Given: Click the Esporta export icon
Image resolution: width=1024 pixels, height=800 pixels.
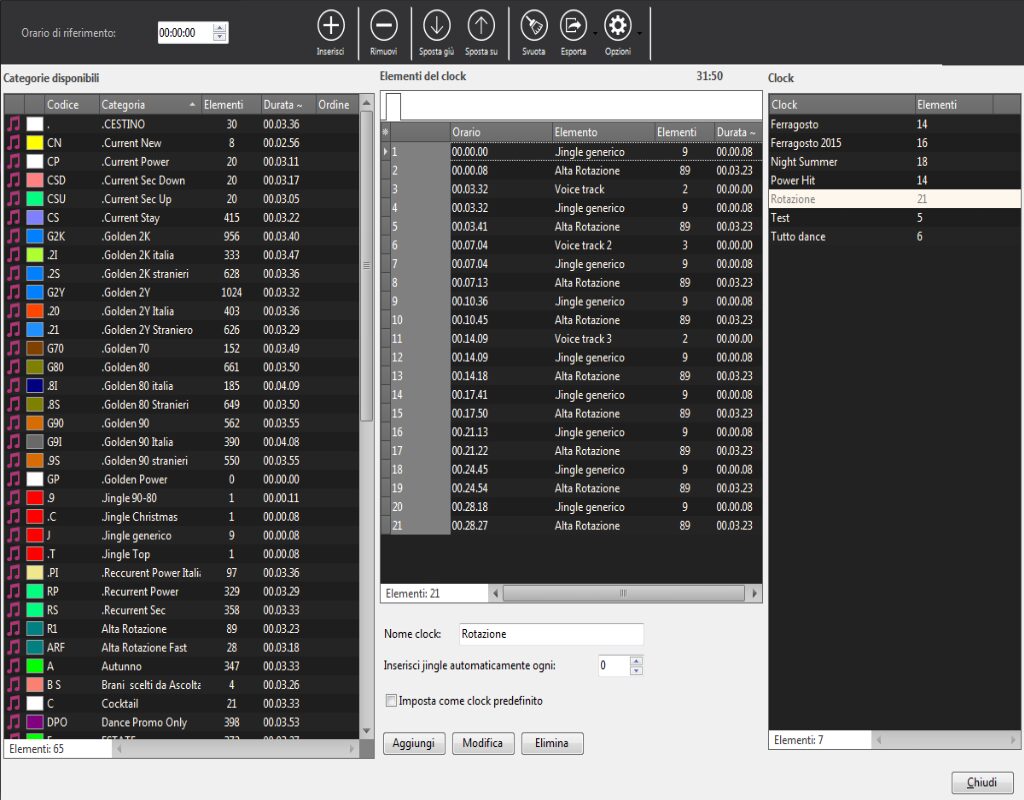Looking at the screenshot, I should tap(573, 25).
